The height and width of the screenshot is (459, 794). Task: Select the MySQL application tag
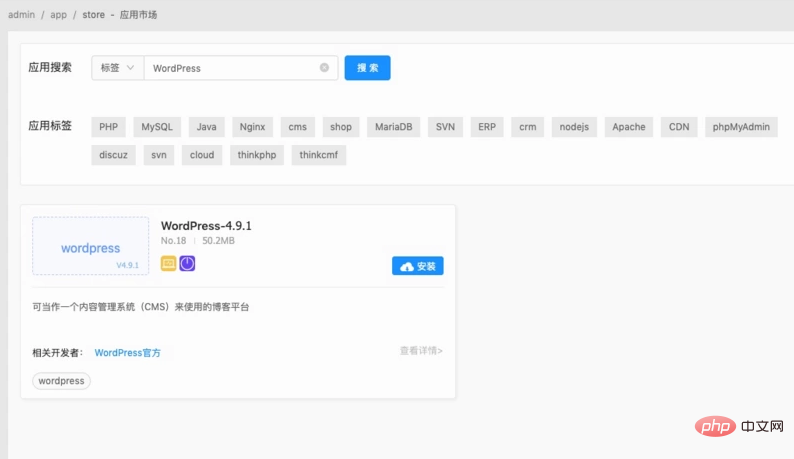coord(156,127)
